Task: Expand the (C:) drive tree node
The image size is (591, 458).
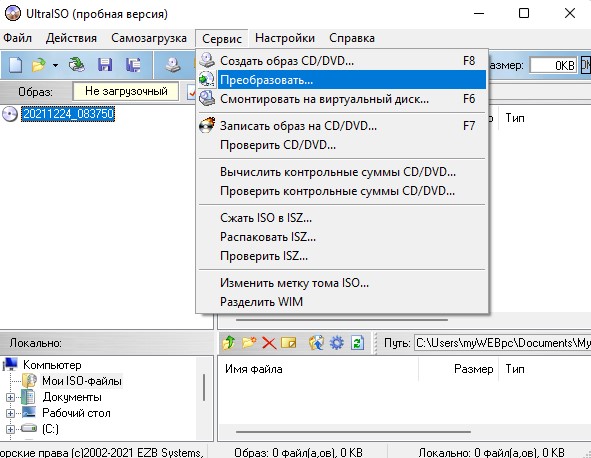Action: [x=11, y=429]
